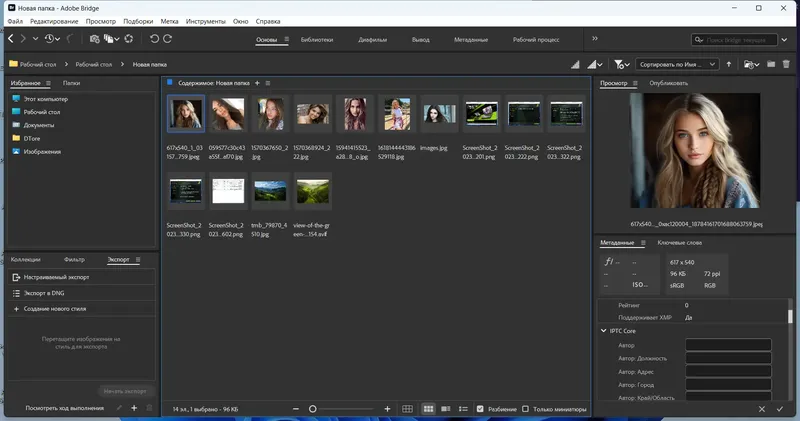Go back with the left arrow
Image resolution: width=800 pixels, height=421 pixels.
click(11, 39)
